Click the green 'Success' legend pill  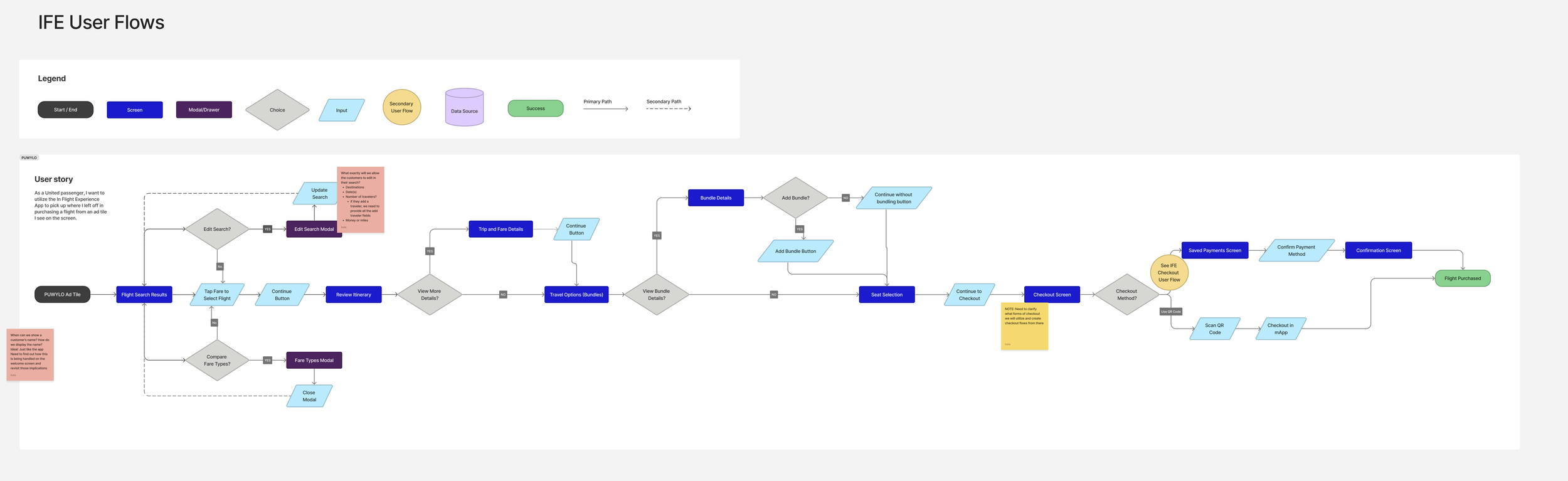tap(536, 108)
